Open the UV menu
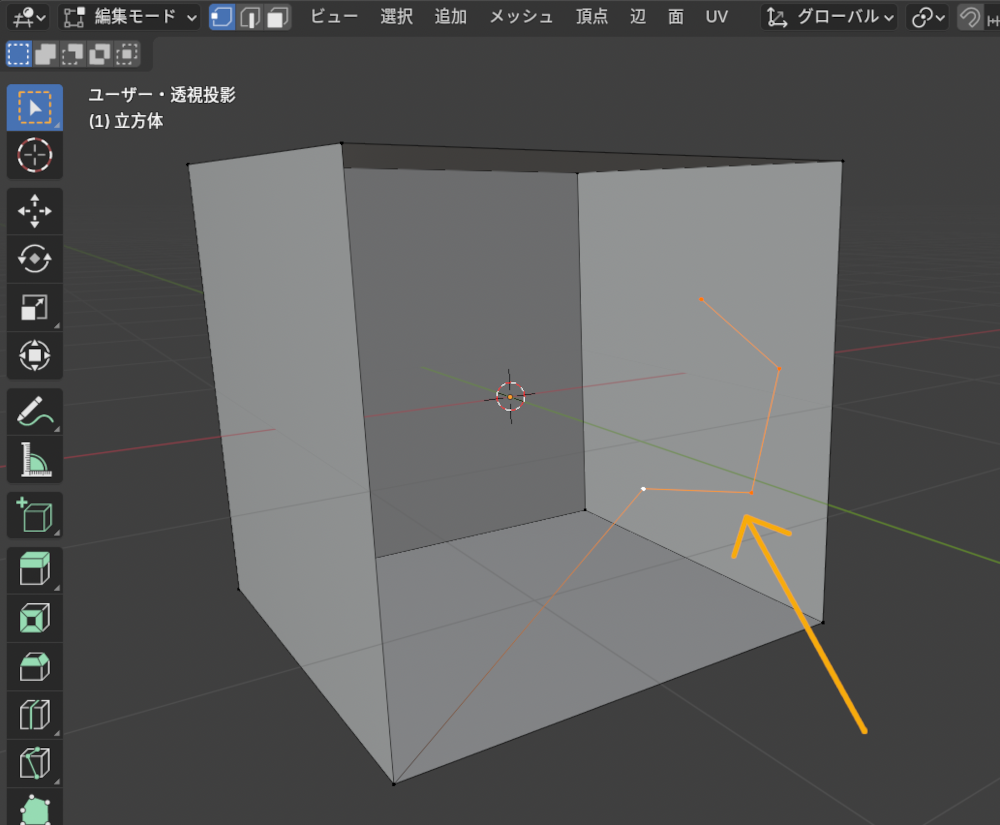 click(716, 17)
